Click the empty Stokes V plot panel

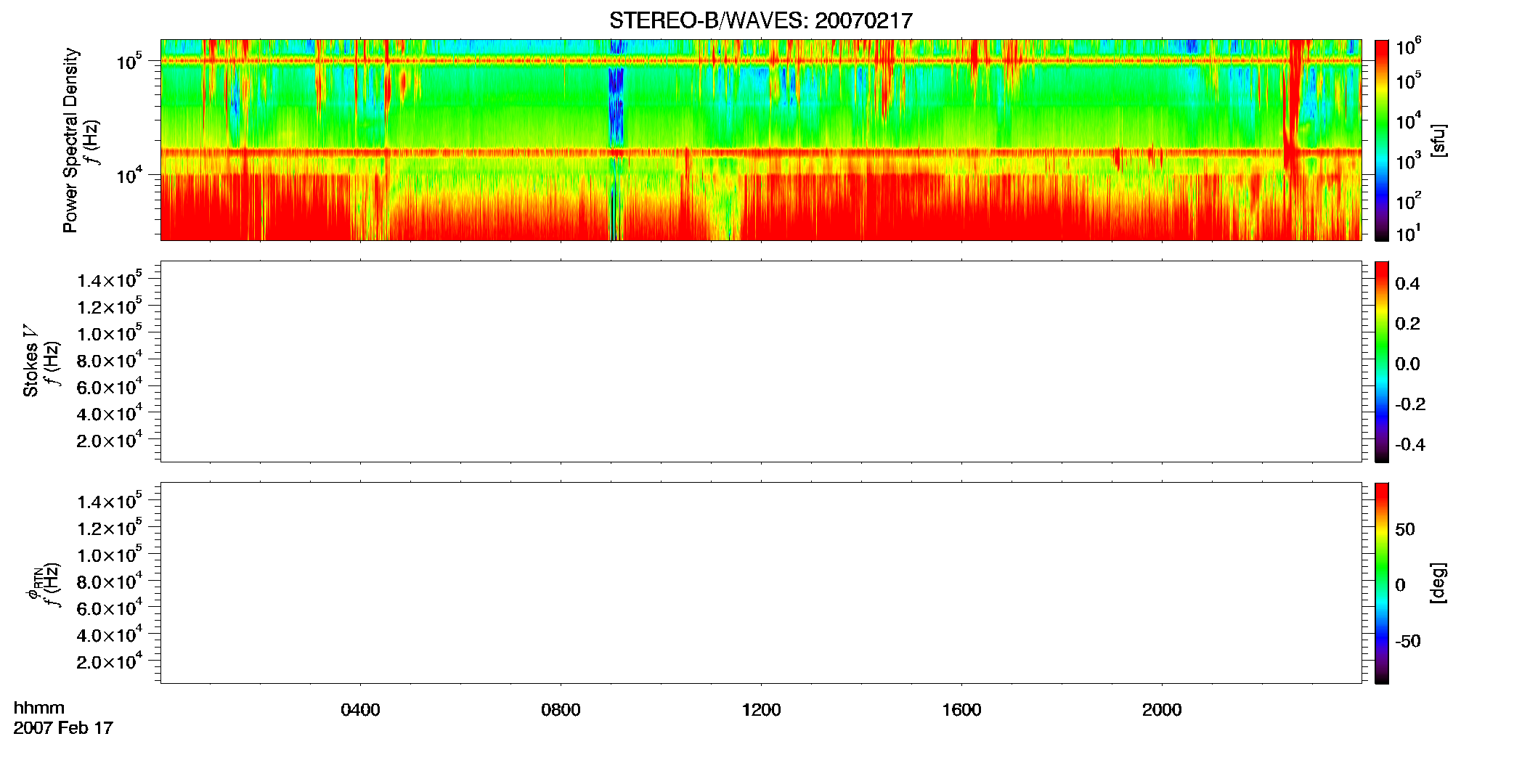point(761,362)
